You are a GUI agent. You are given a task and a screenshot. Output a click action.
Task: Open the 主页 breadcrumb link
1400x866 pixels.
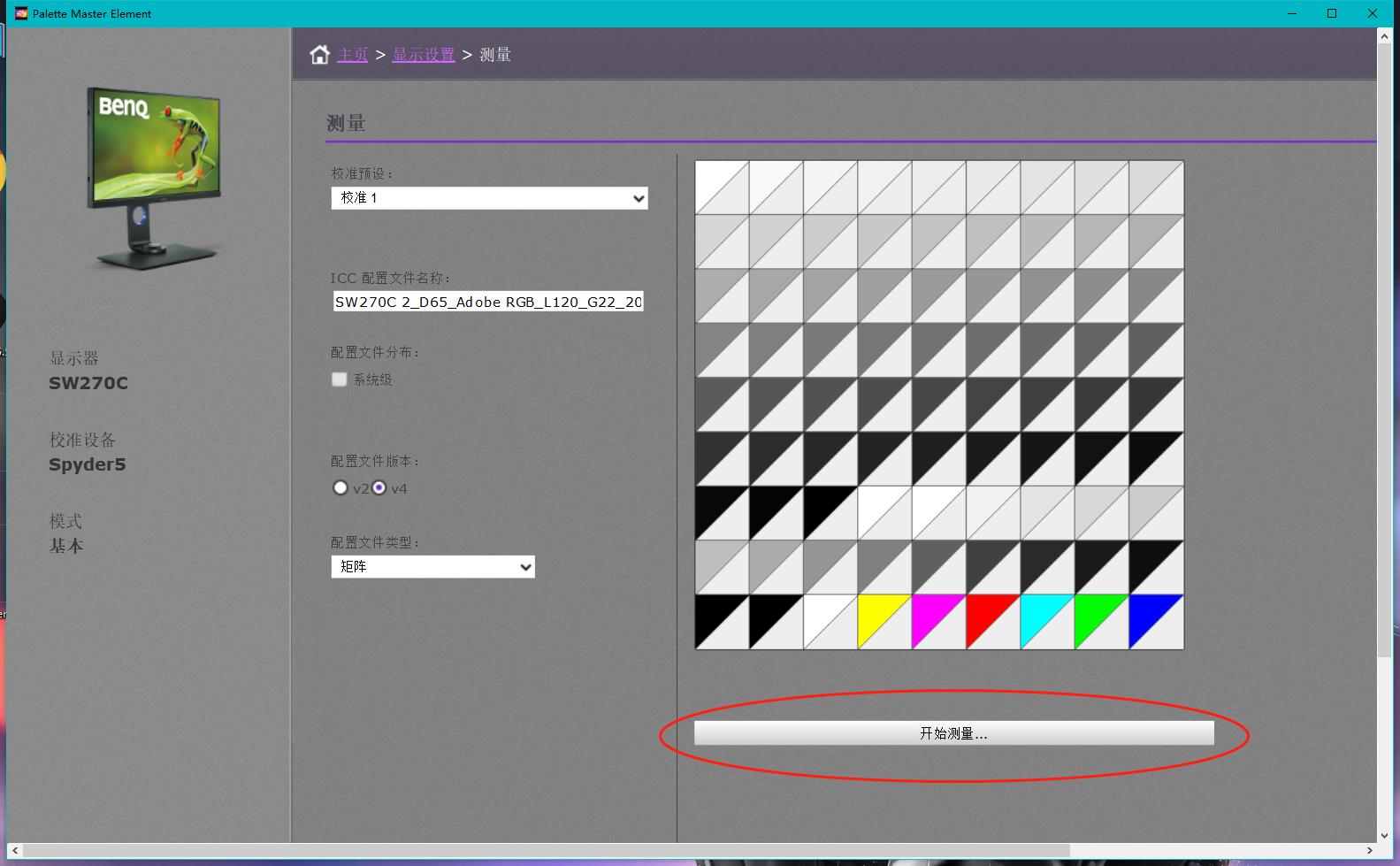click(352, 55)
